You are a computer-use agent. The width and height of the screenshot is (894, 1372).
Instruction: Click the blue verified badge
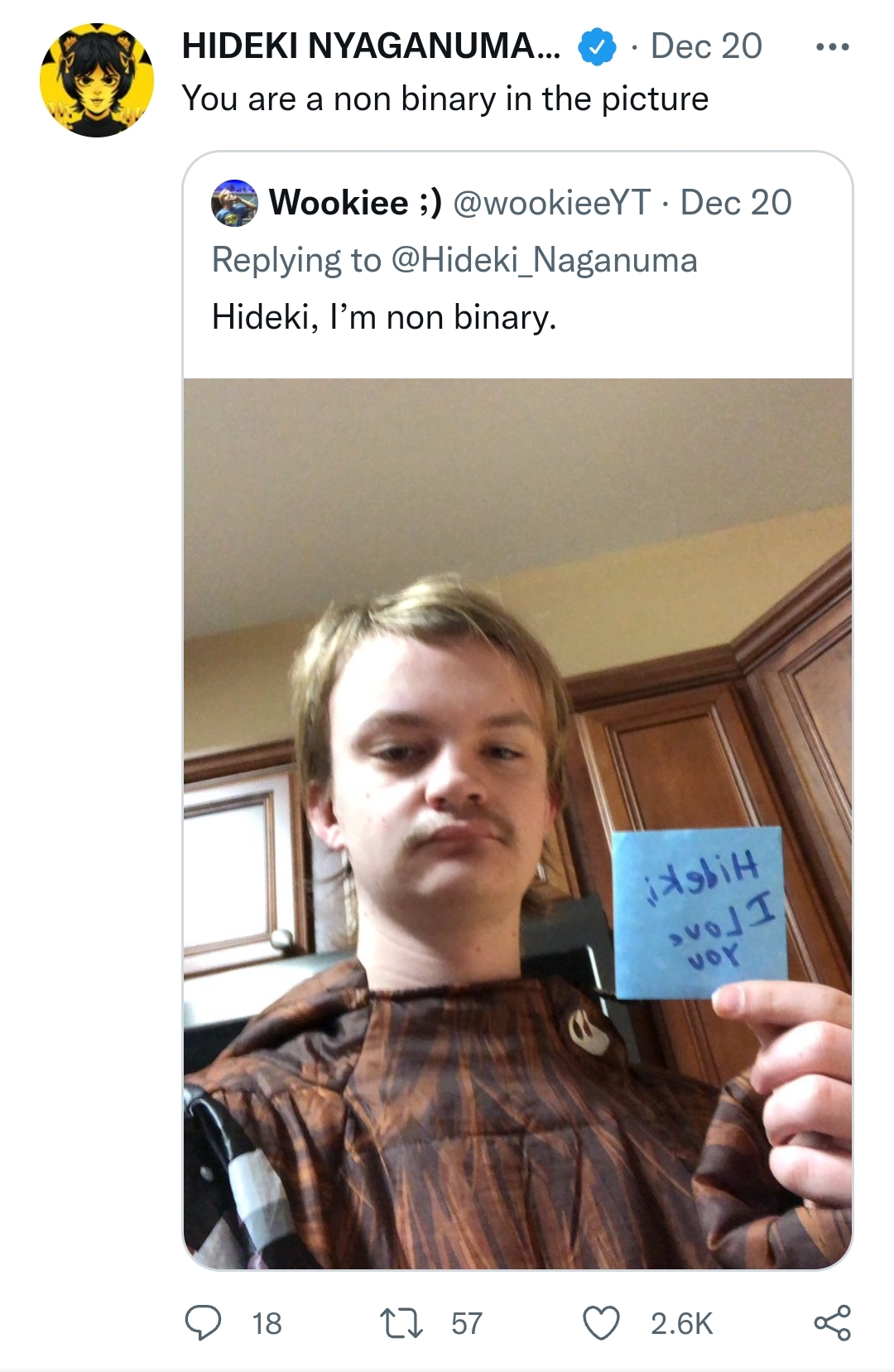click(x=597, y=47)
